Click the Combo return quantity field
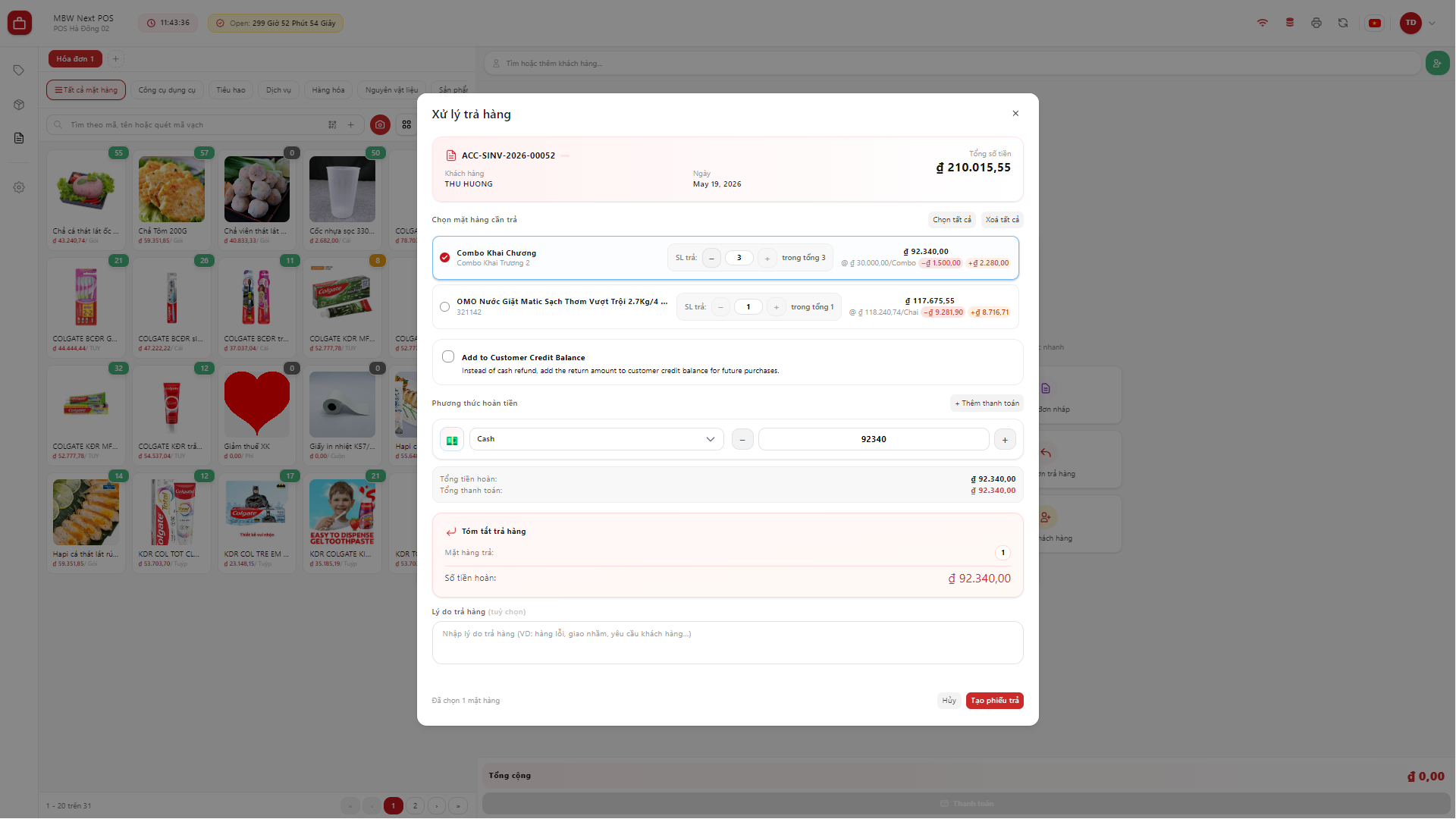Viewport: 1456px width, 819px height. pyautogui.click(x=739, y=258)
